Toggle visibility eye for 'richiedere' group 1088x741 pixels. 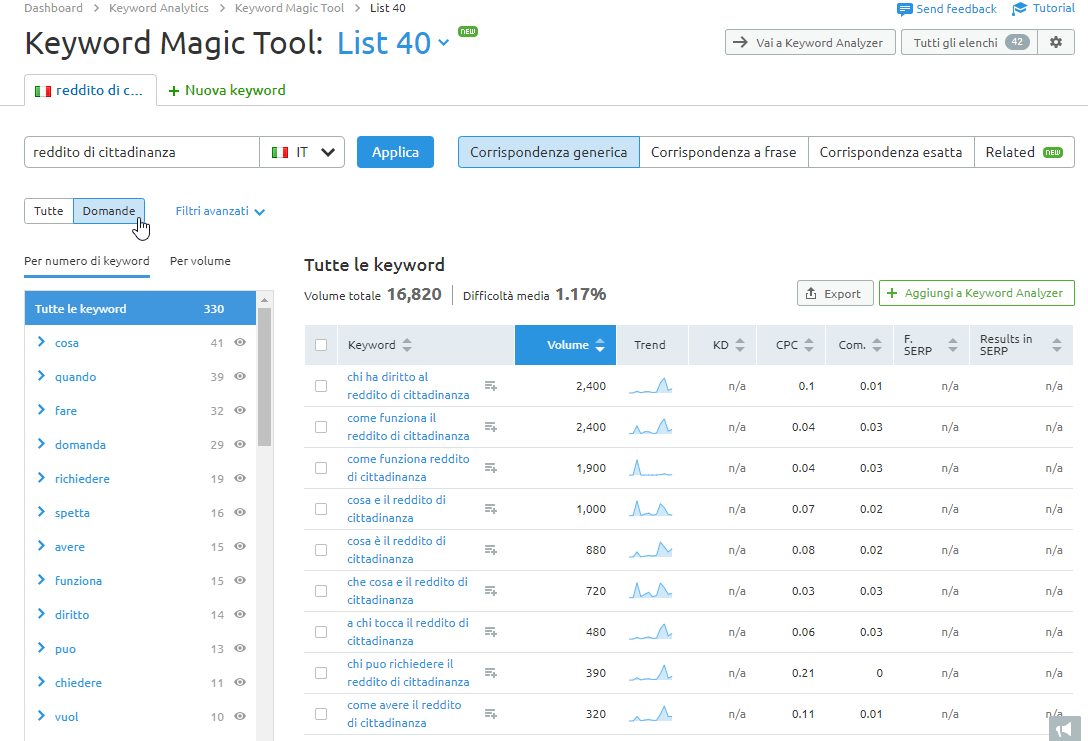pyautogui.click(x=240, y=478)
